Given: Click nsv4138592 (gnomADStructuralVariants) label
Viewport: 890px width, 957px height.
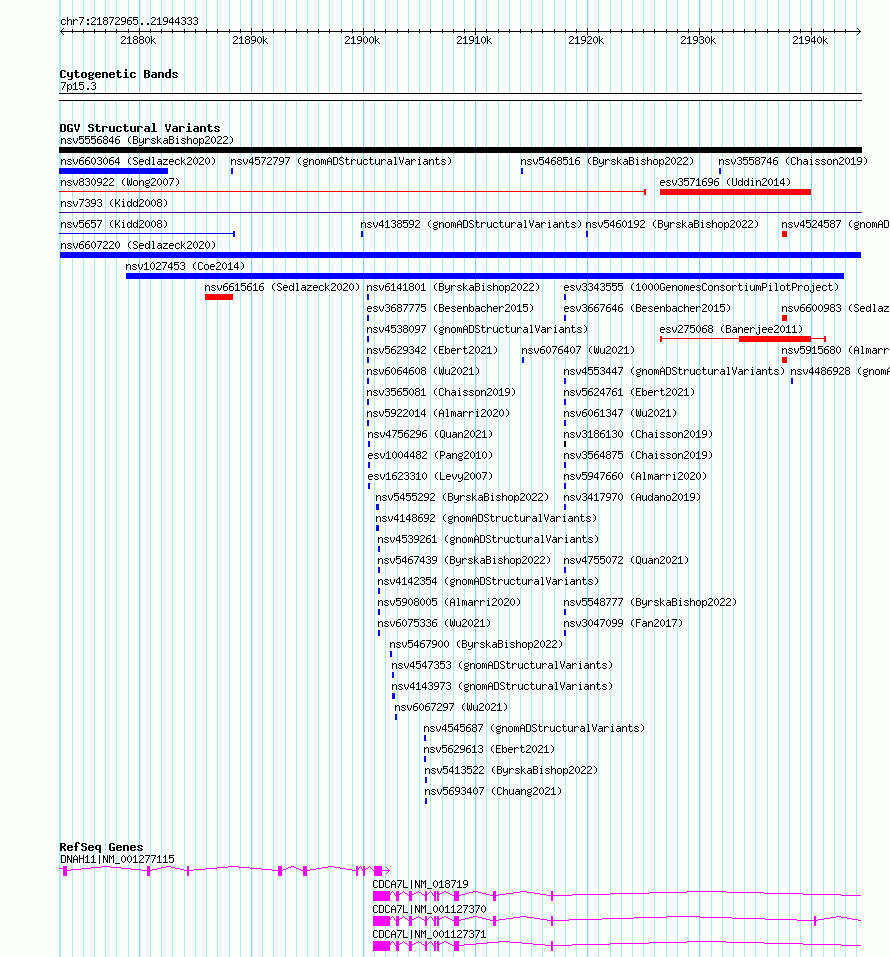Looking at the screenshot, I should [471, 224].
